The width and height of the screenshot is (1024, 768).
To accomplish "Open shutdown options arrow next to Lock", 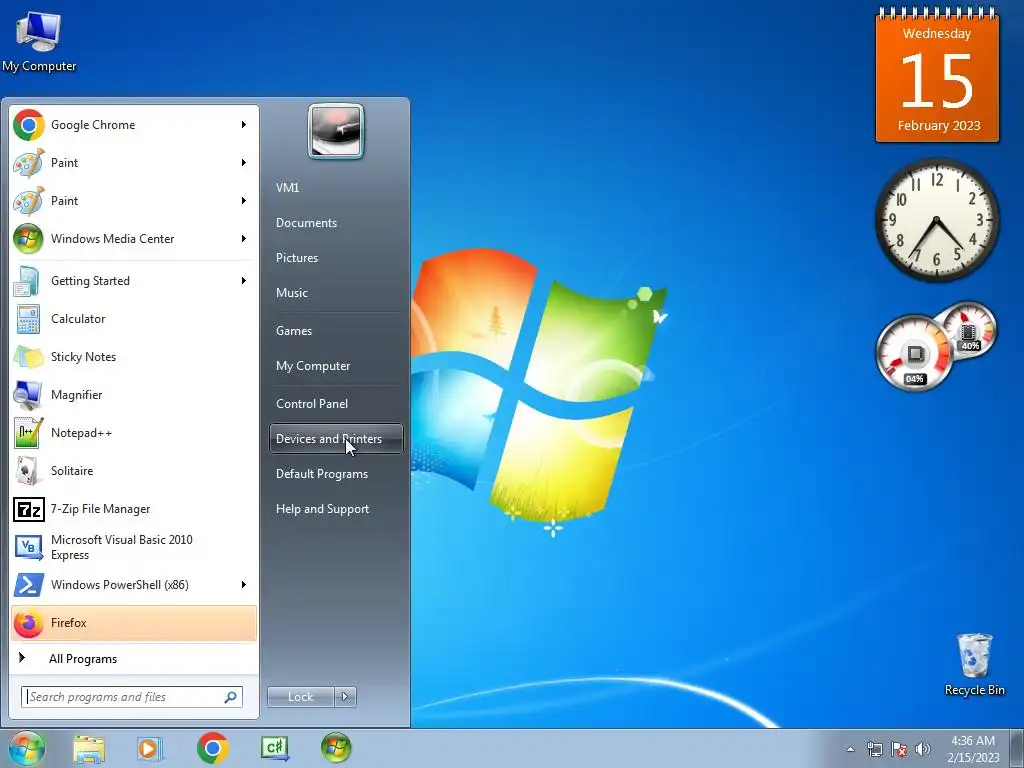I will coord(345,697).
